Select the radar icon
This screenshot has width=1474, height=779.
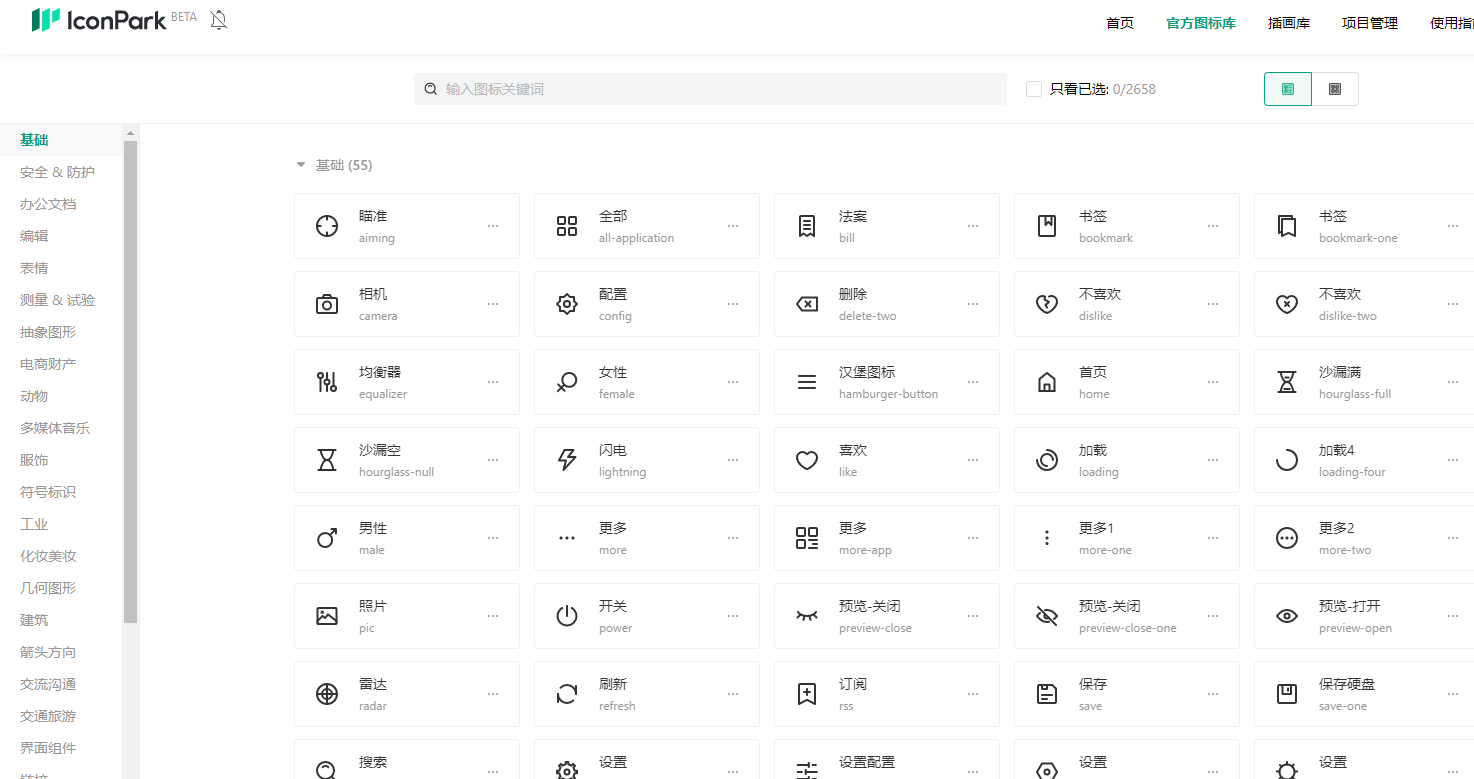tap(327, 694)
